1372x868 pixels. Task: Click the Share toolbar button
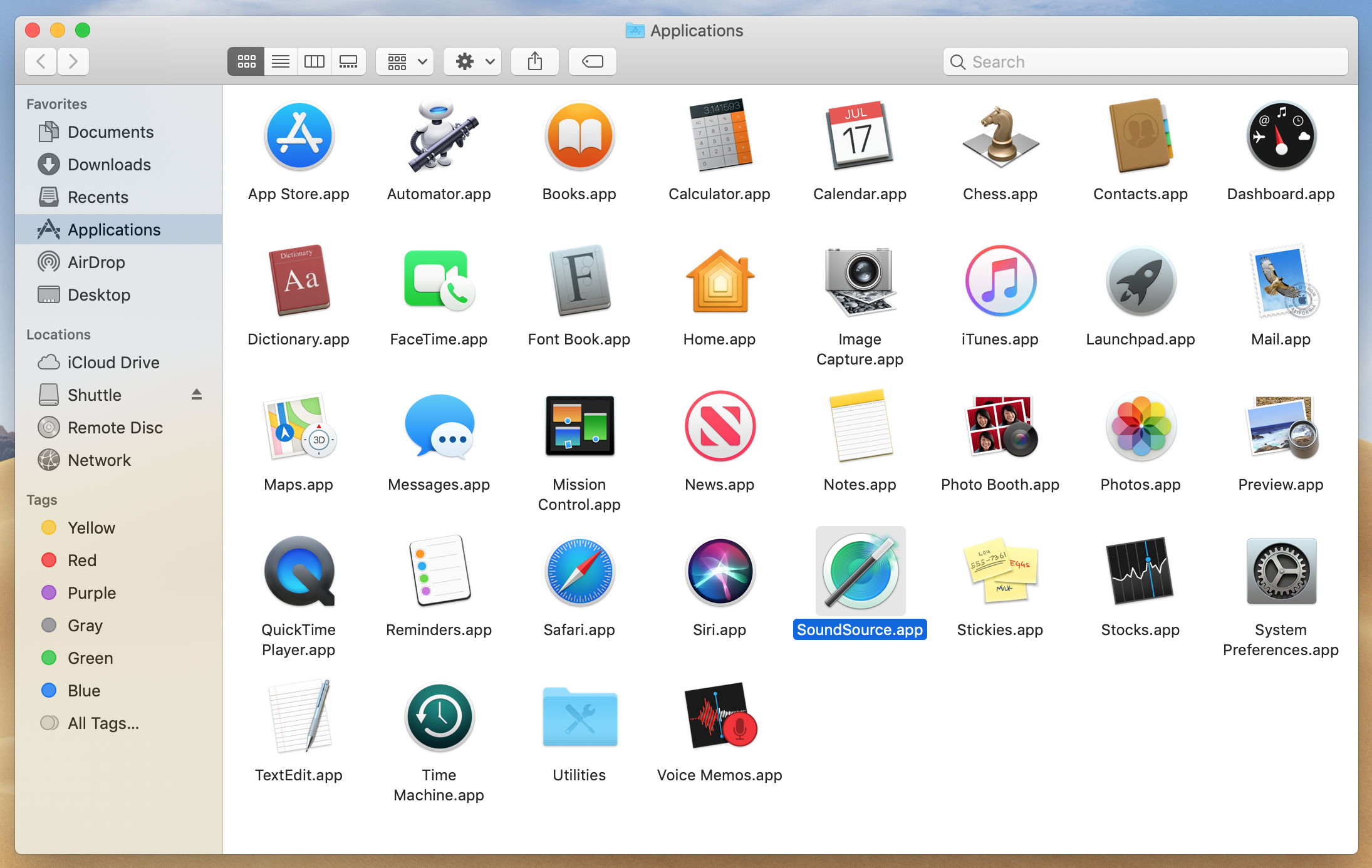pyautogui.click(x=535, y=61)
